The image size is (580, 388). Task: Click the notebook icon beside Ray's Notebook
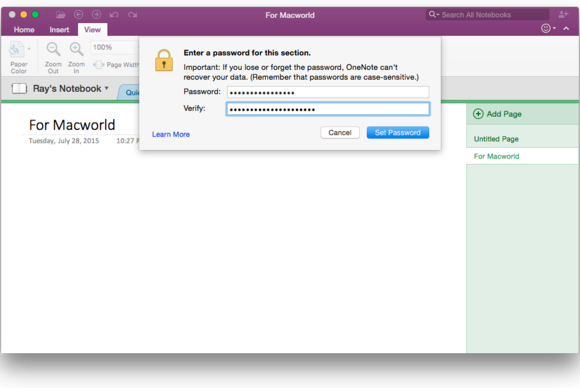click(19, 88)
